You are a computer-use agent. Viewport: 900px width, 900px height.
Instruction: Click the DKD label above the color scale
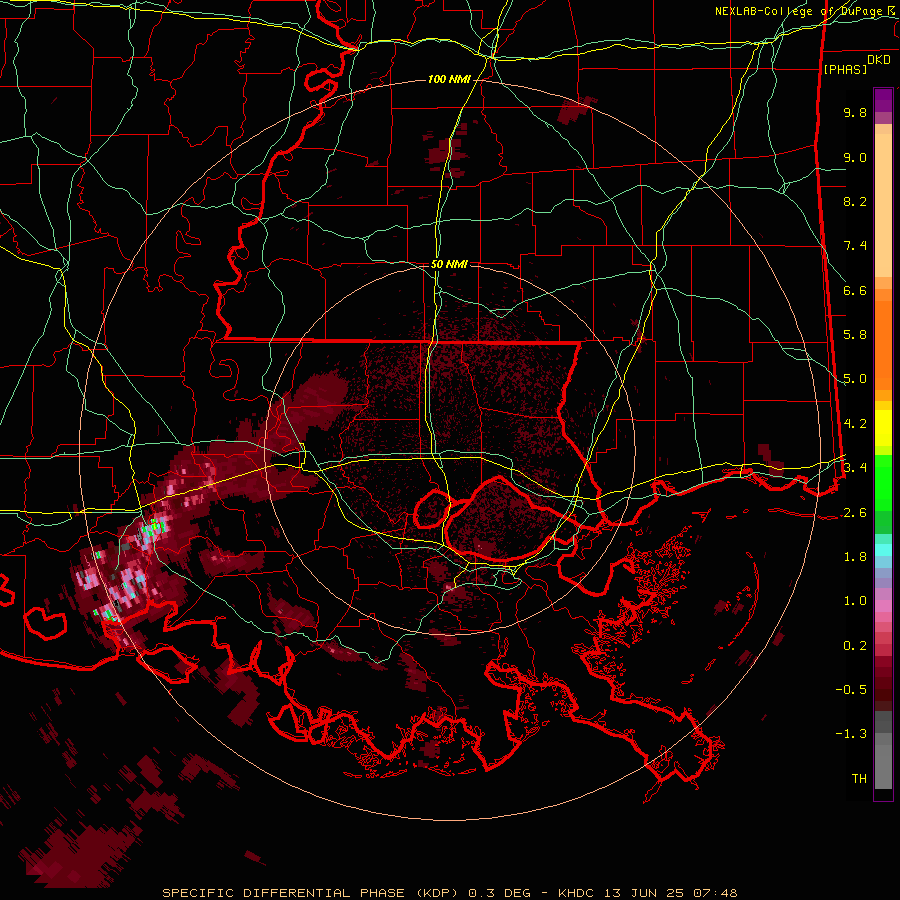click(x=879, y=60)
